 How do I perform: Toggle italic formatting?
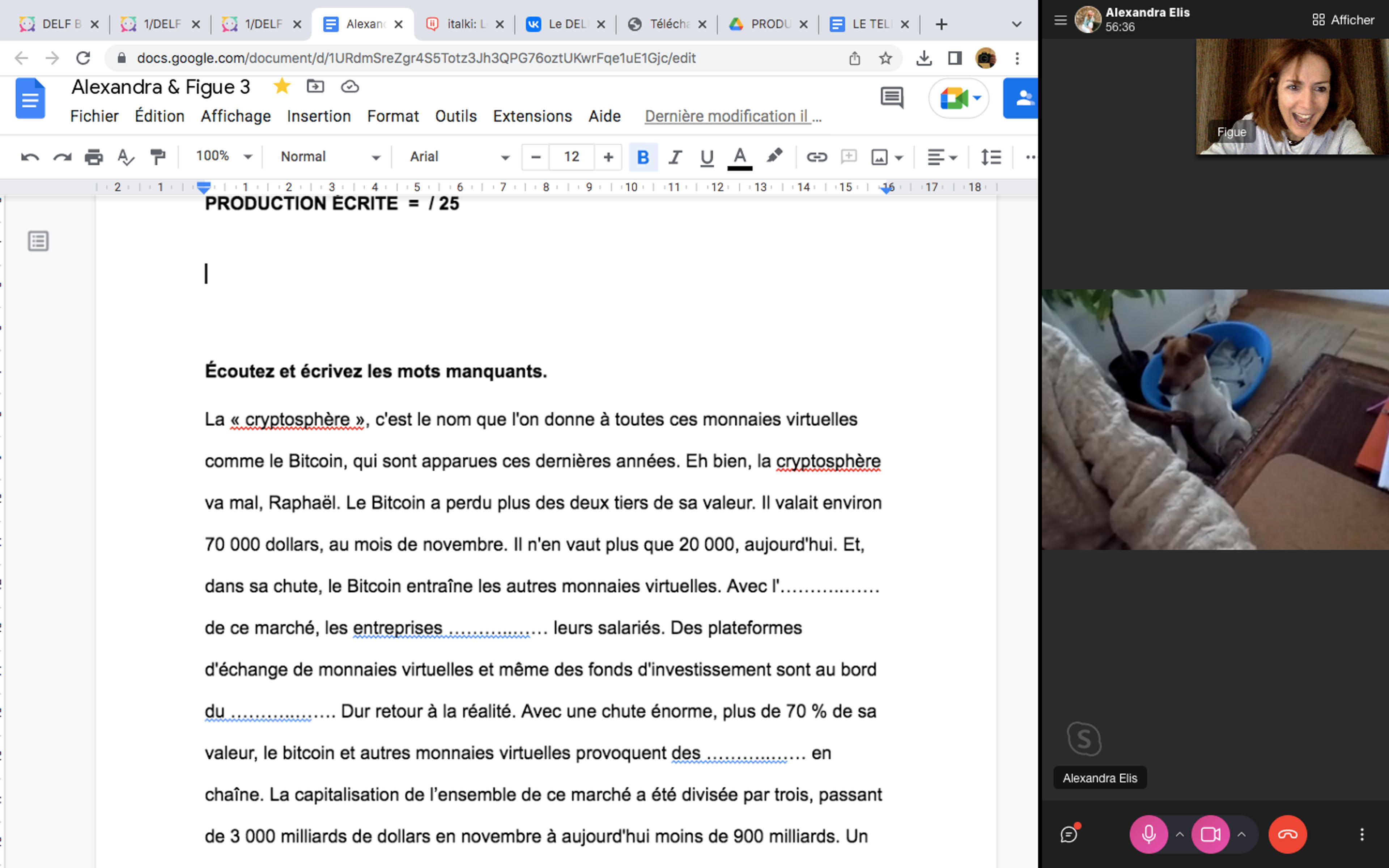tap(675, 157)
